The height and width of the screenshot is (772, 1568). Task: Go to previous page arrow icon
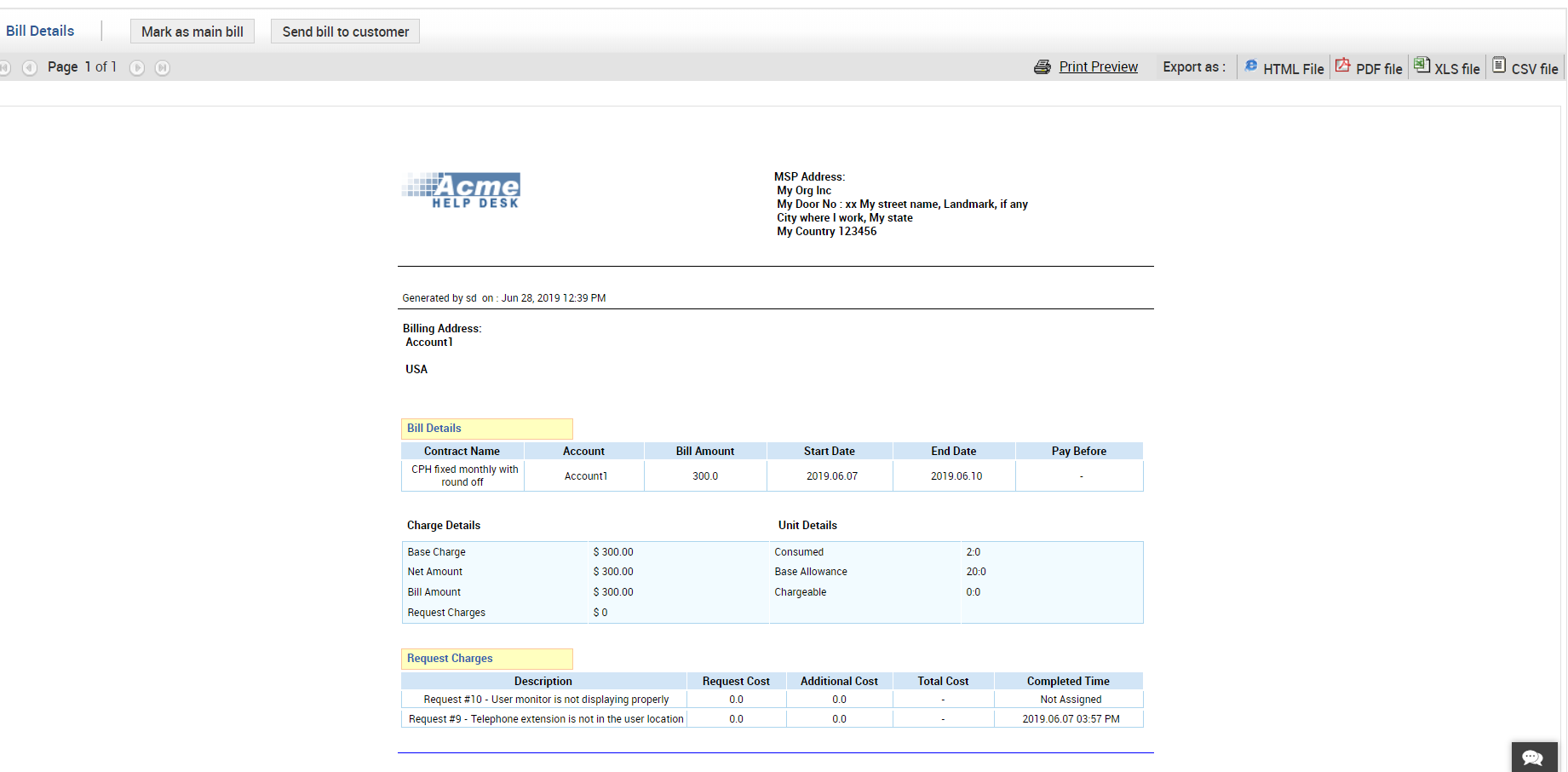[x=30, y=67]
